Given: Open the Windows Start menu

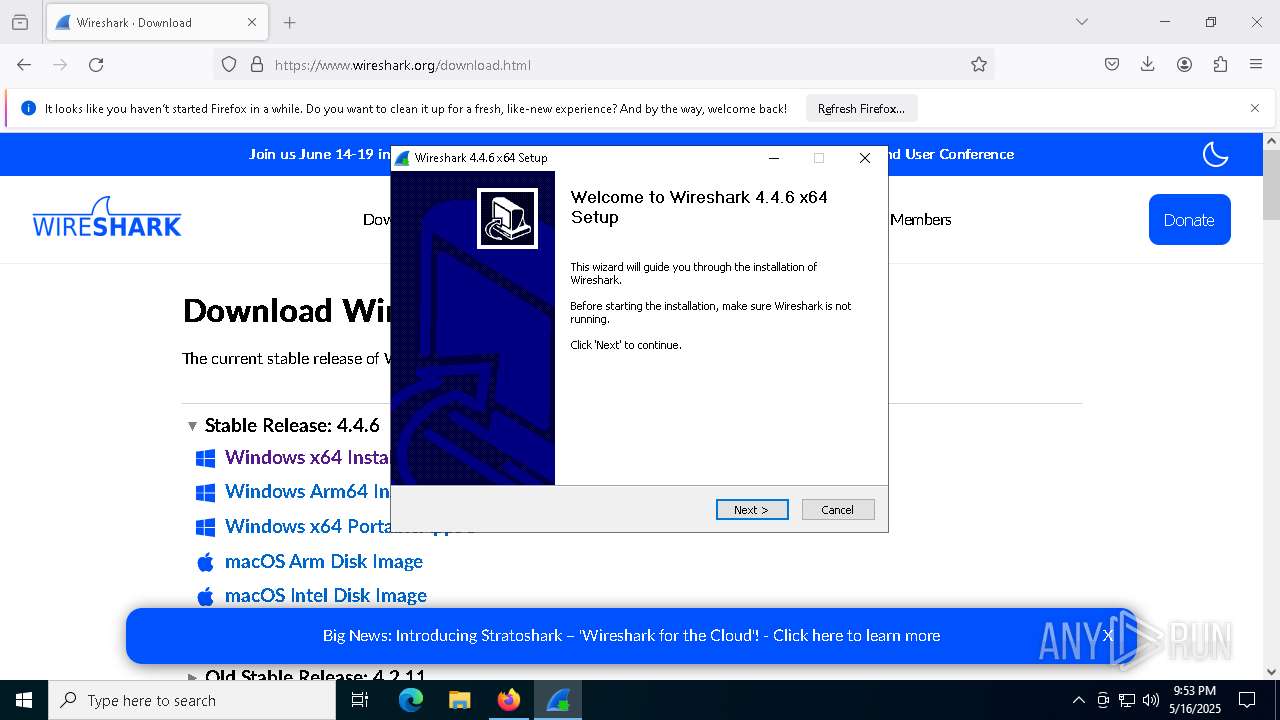Looking at the screenshot, I should point(24,700).
